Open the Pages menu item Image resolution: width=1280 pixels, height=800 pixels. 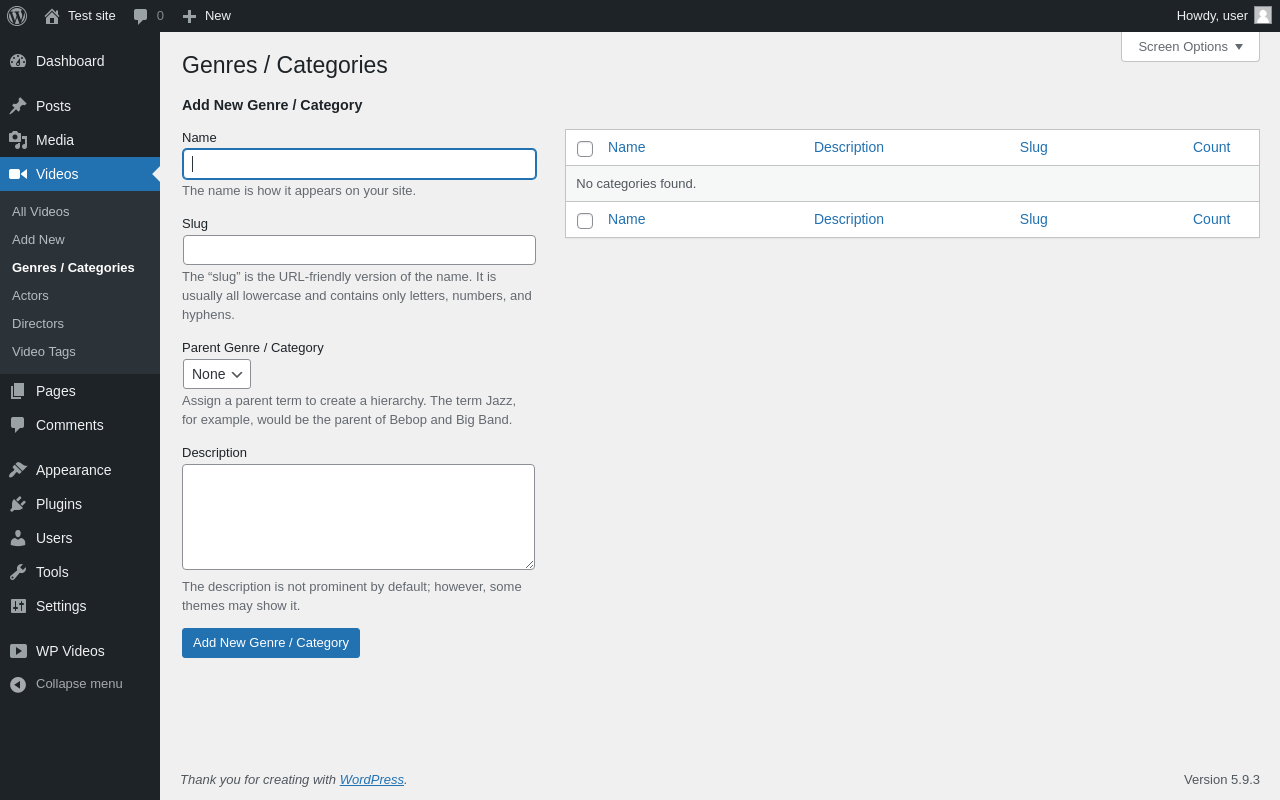(x=80, y=391)
